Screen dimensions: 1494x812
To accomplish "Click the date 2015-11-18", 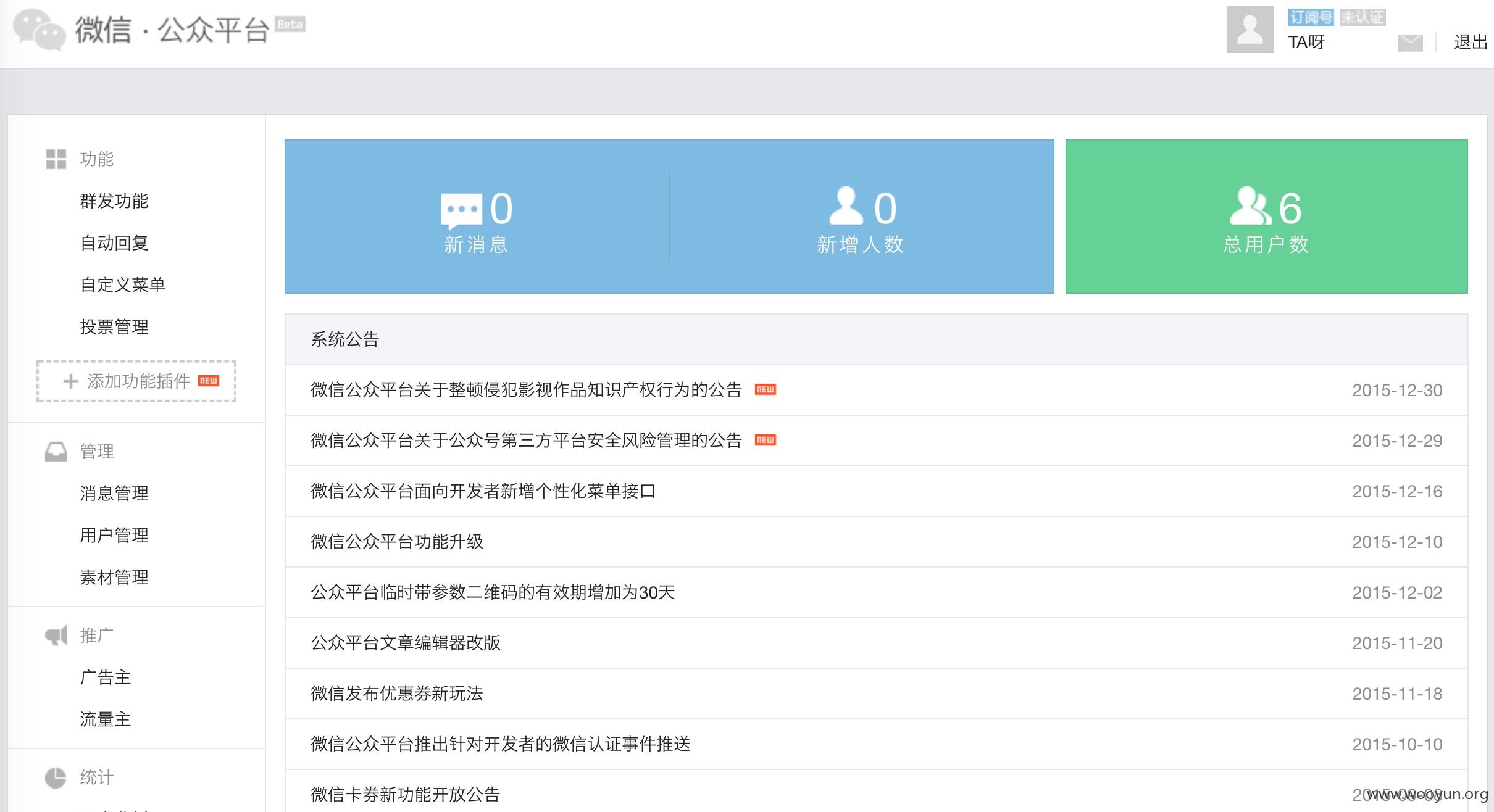I will point(1397,694).
